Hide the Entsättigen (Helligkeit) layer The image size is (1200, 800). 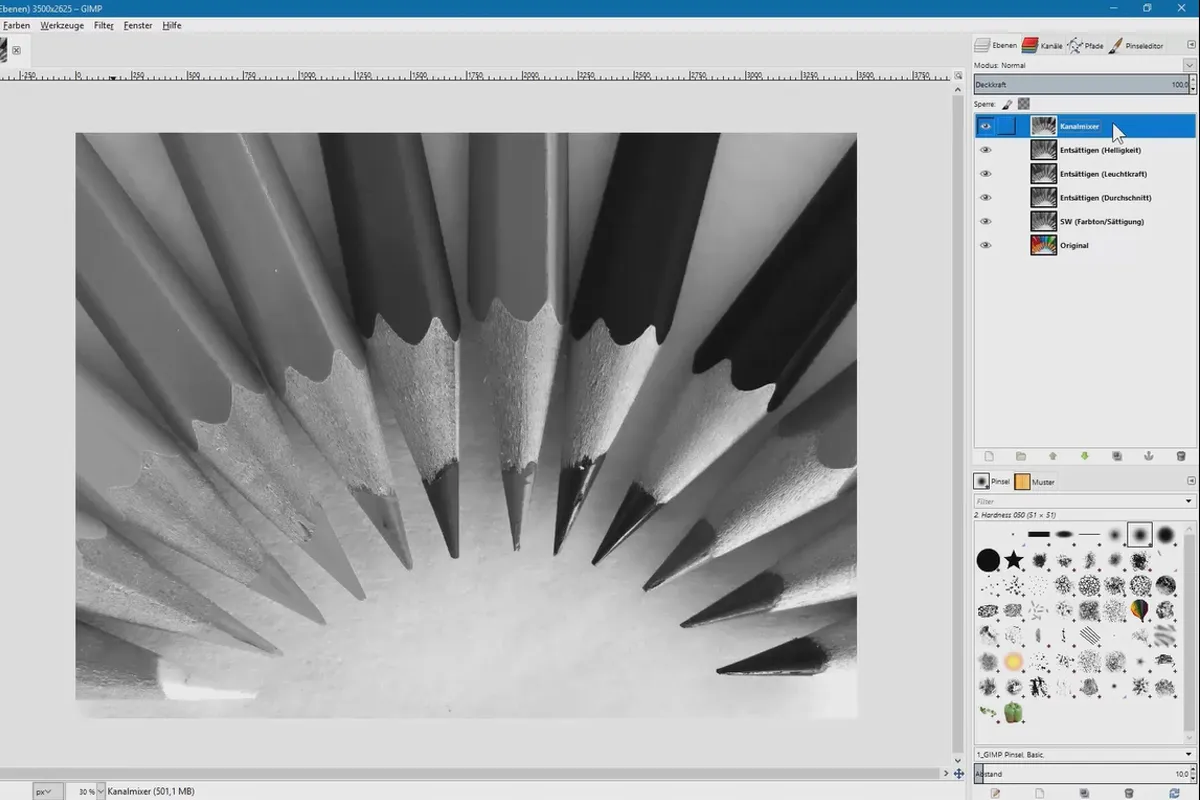click(986, 150)
